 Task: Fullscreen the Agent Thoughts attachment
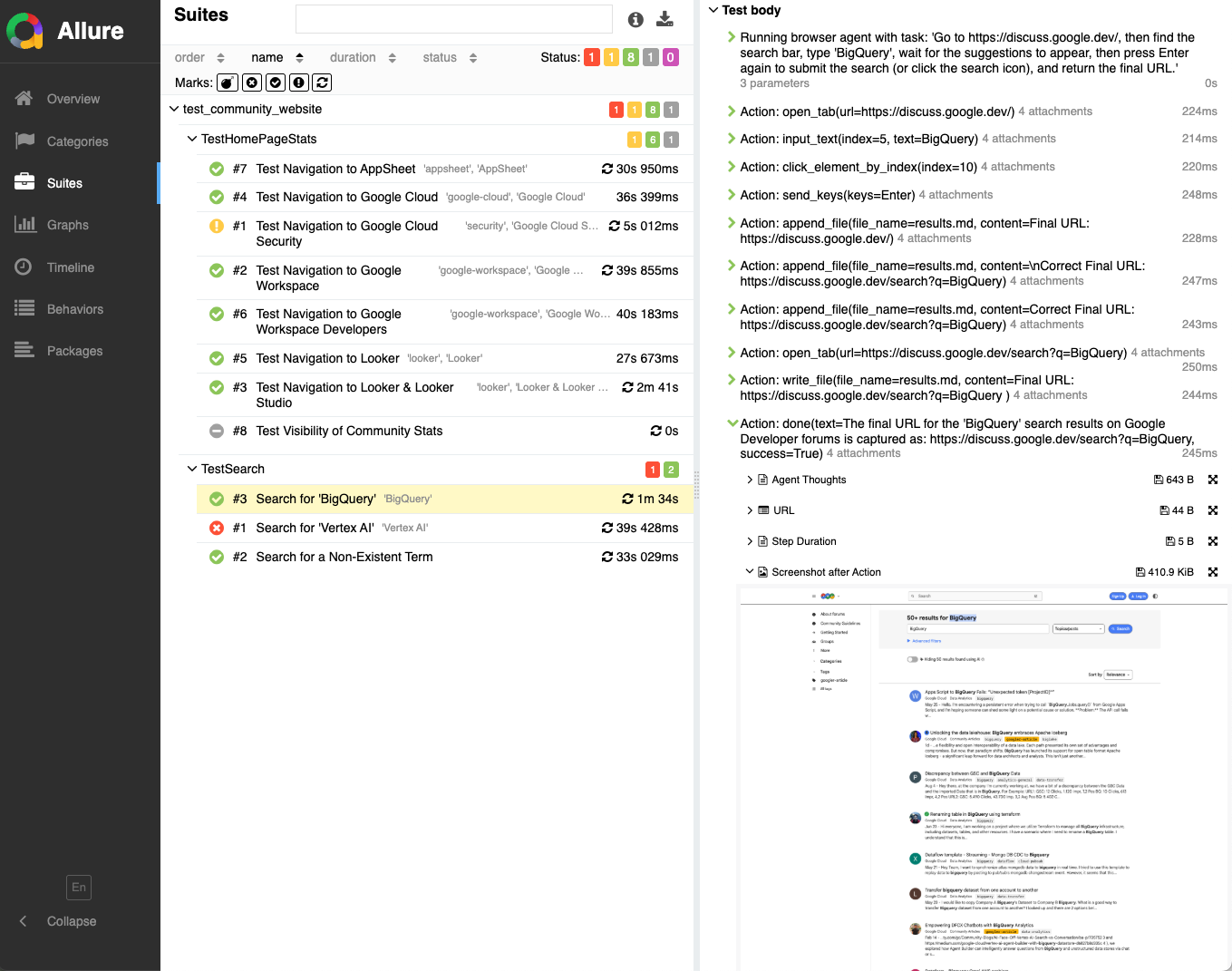(1213, 480)
